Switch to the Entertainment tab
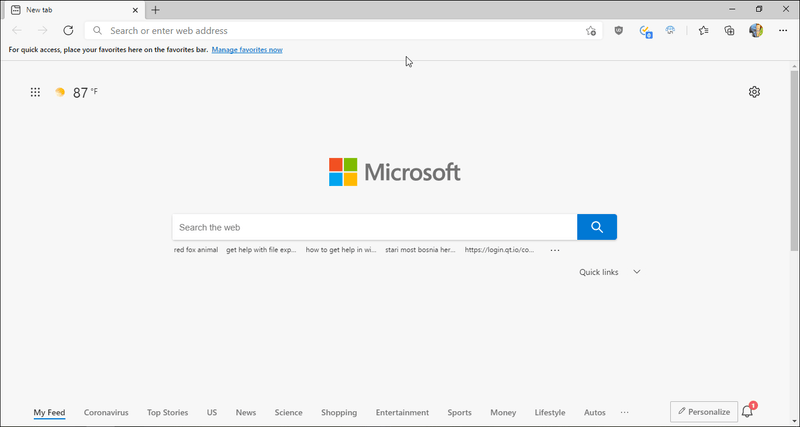 pos(402,412)
